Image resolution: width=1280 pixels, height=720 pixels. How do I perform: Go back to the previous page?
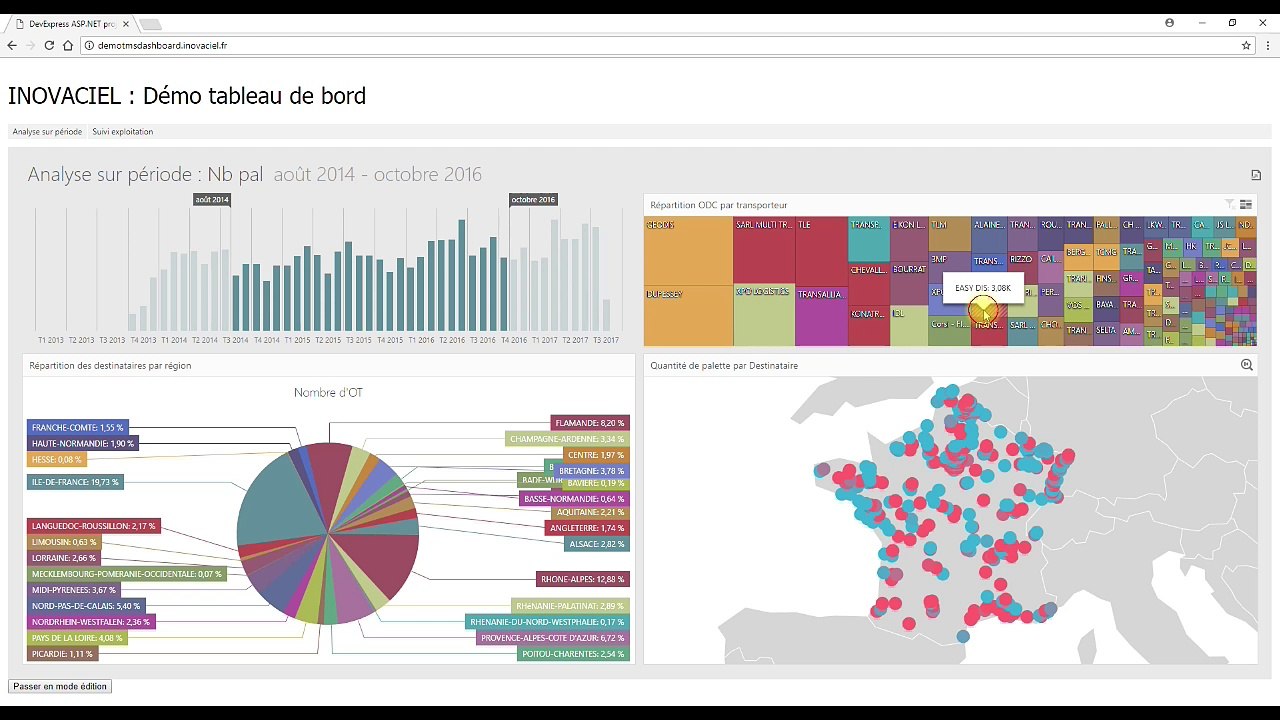12,45
